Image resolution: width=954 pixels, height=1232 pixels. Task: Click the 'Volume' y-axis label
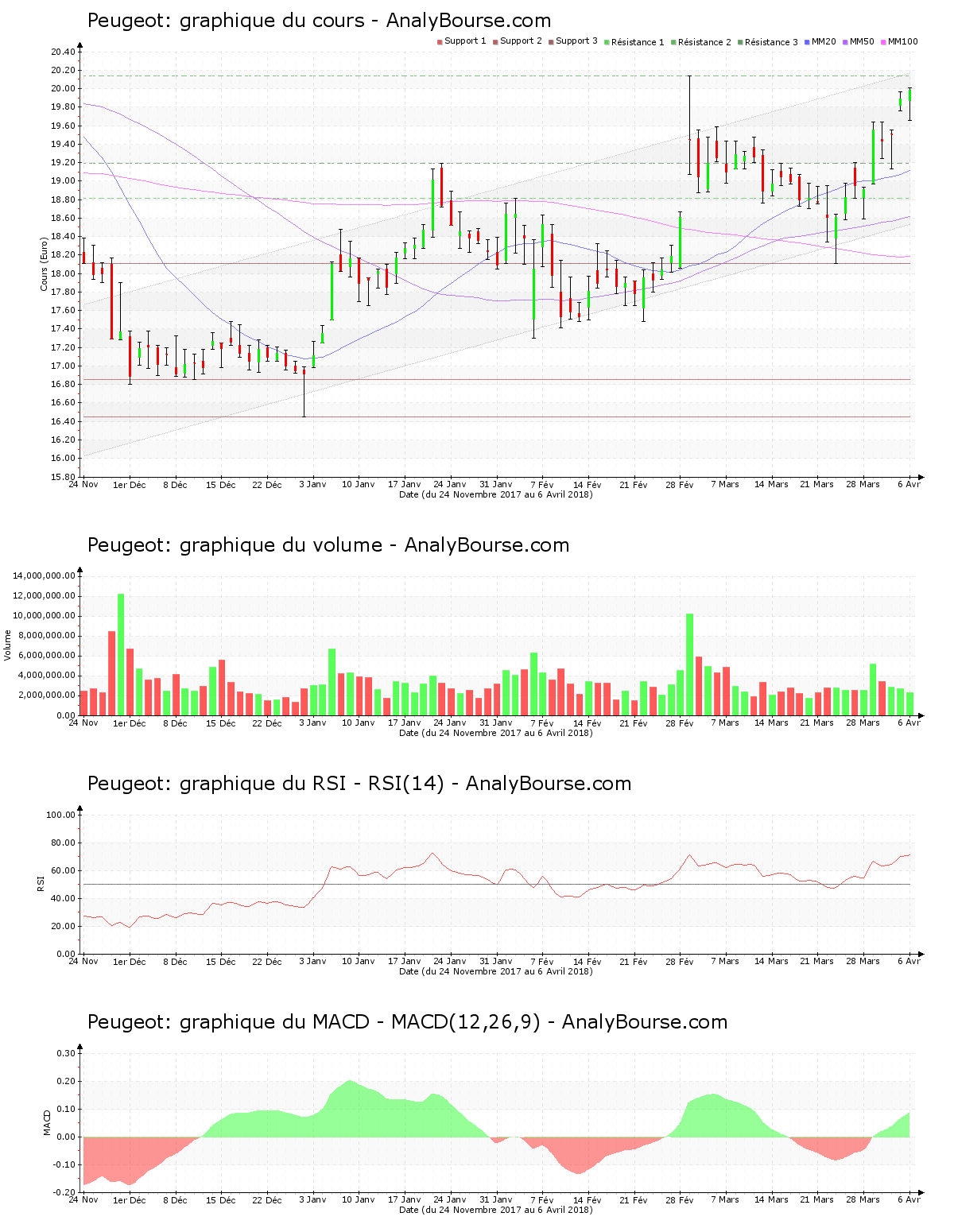click(8, 645)
